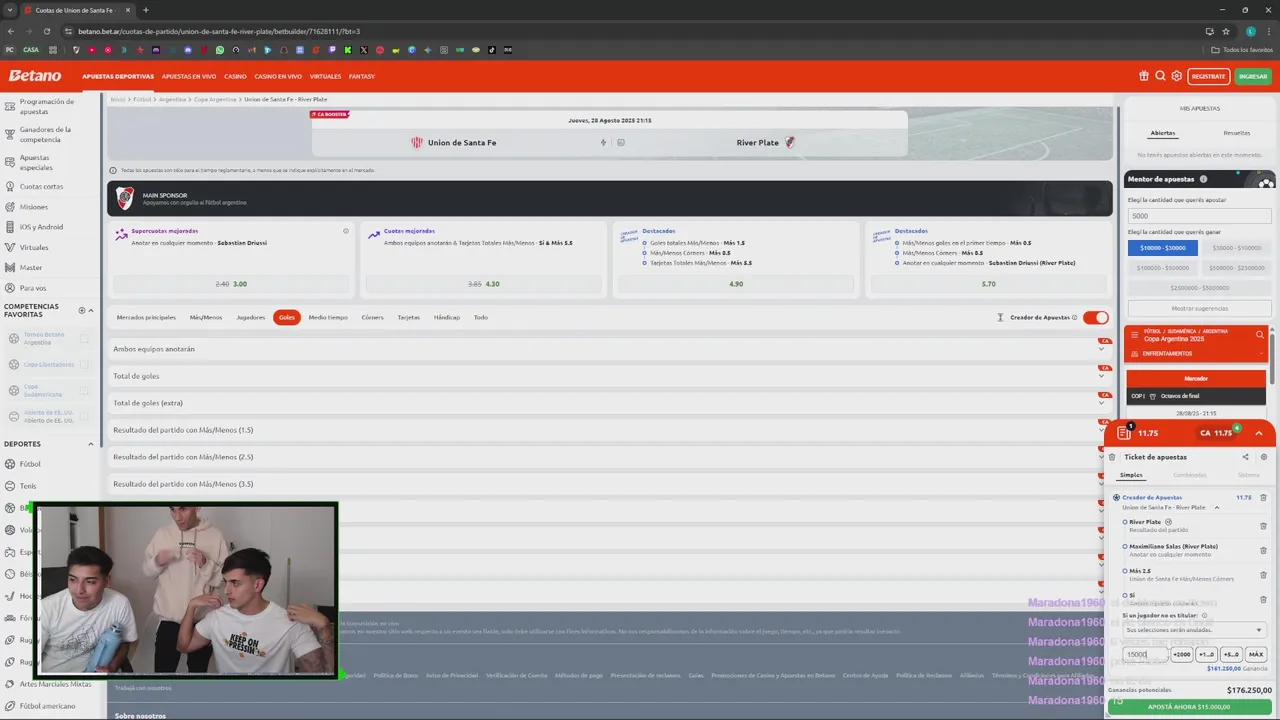Viewport: 1280px width, 720px height.
Task: Delete the Creador de Apuestas bet
Action: coord(1263,497)
